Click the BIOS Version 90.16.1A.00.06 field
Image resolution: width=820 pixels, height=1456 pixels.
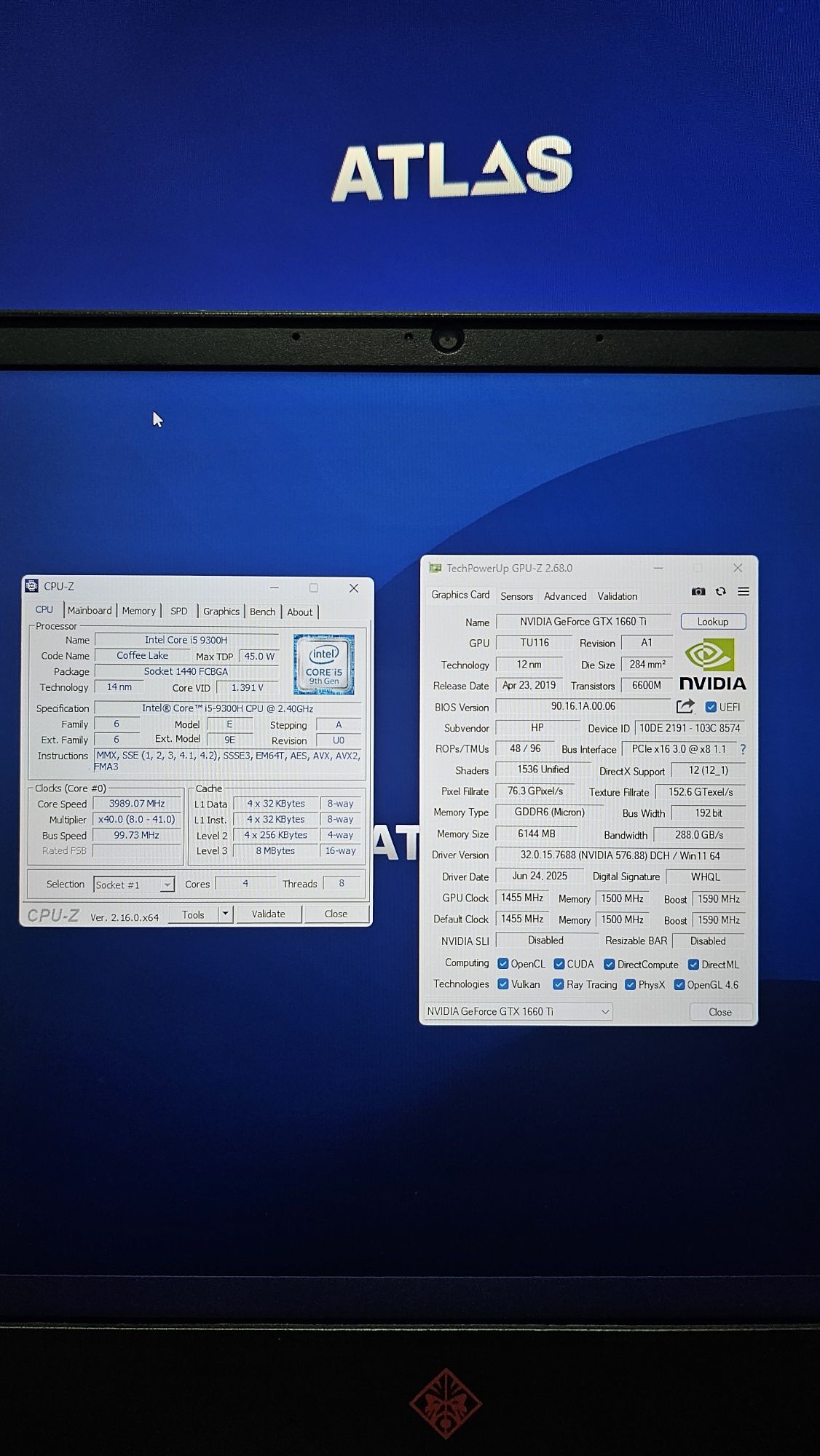(x=583, y=706)
